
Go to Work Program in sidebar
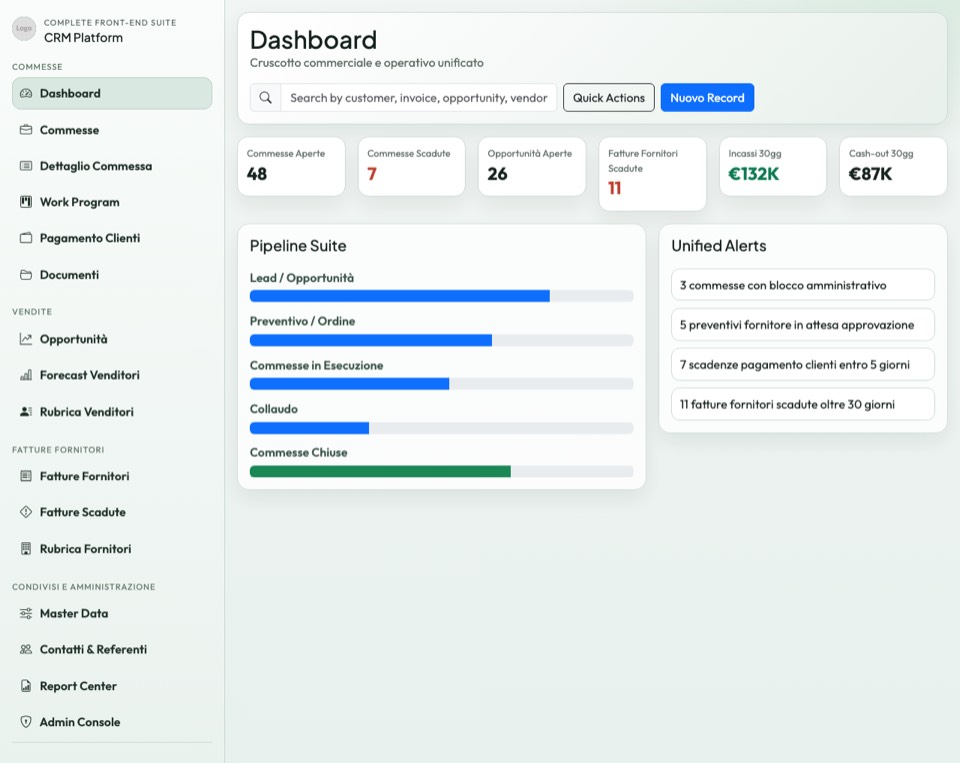pyautogui.click(x=112, y=202)
